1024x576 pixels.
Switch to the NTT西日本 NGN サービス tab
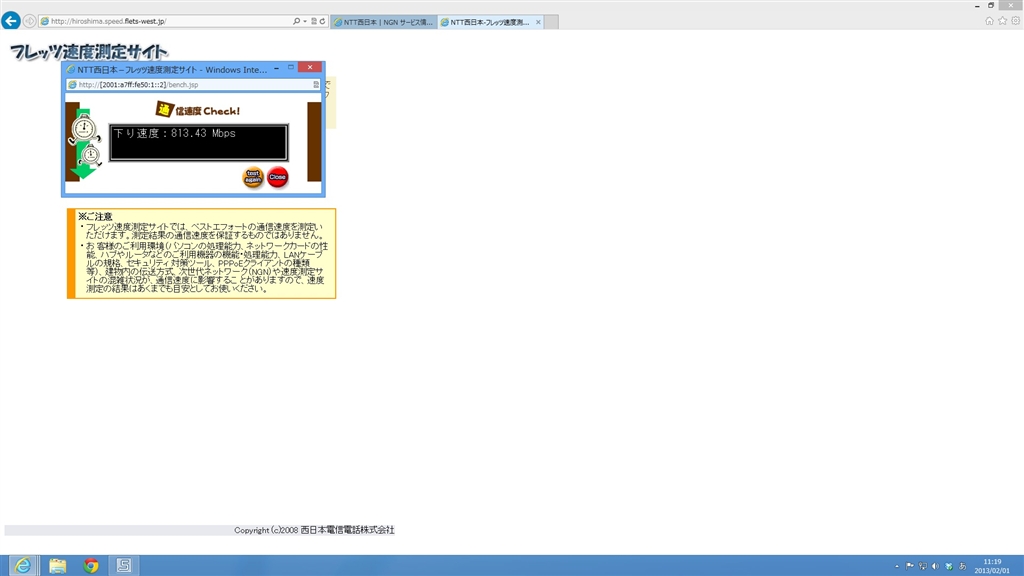[x=383, y=22]
